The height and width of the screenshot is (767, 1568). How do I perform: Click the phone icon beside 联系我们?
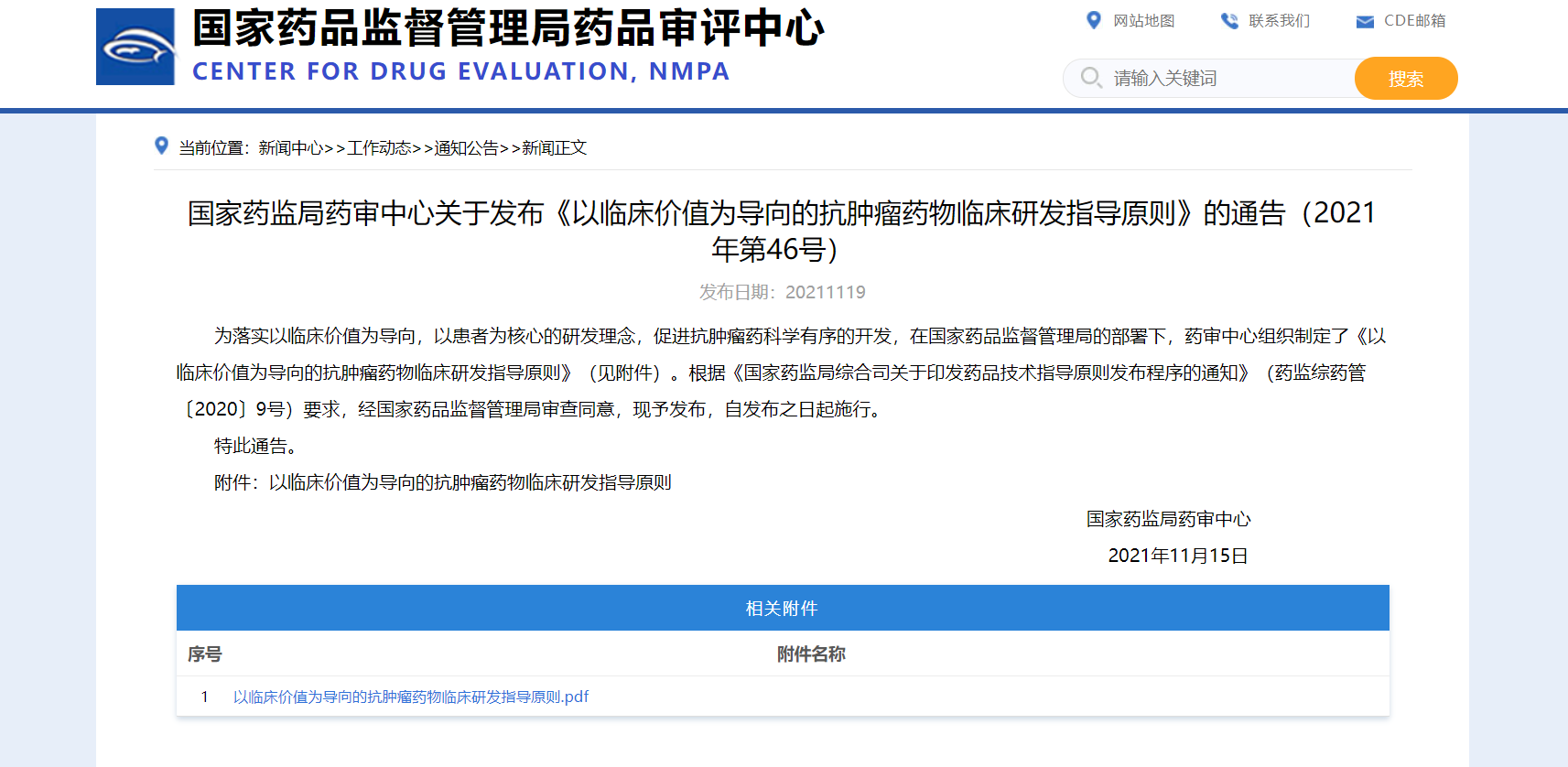pyautogui.click(x=1228, y=21)
